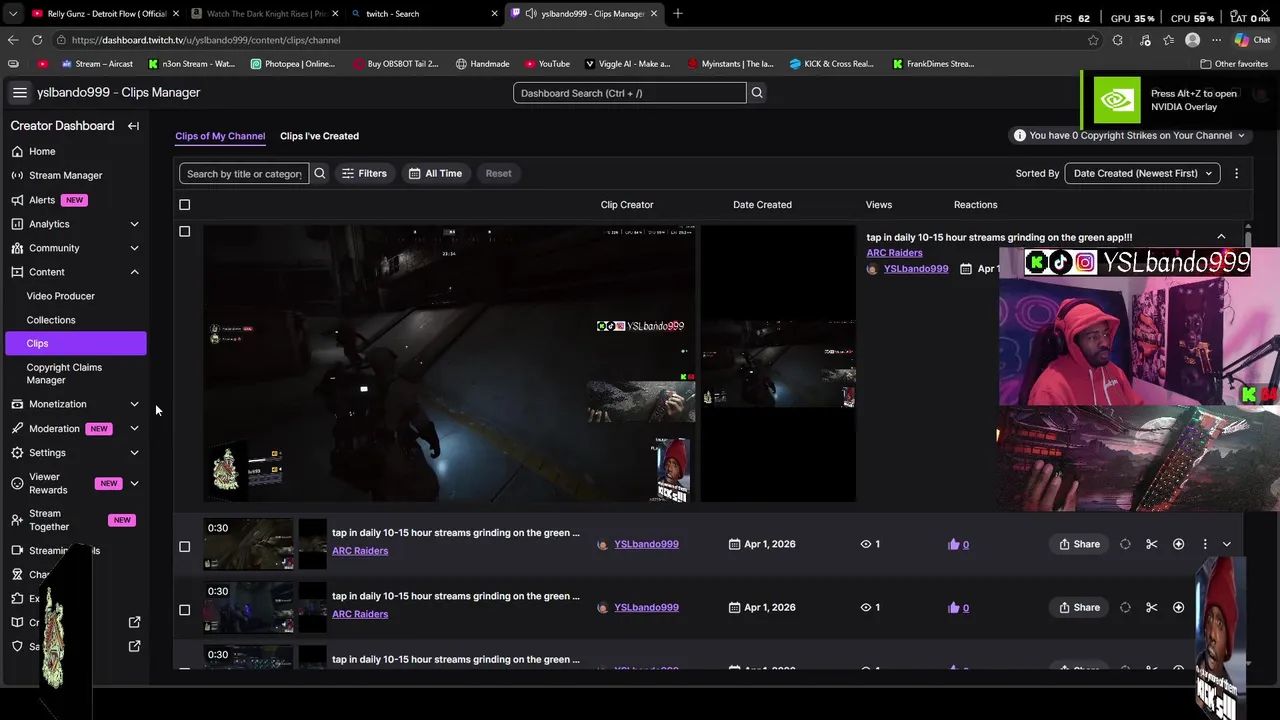Open Video Producer under Content
The width and height of the screenshot is (1280, 720).
point(60,296)
